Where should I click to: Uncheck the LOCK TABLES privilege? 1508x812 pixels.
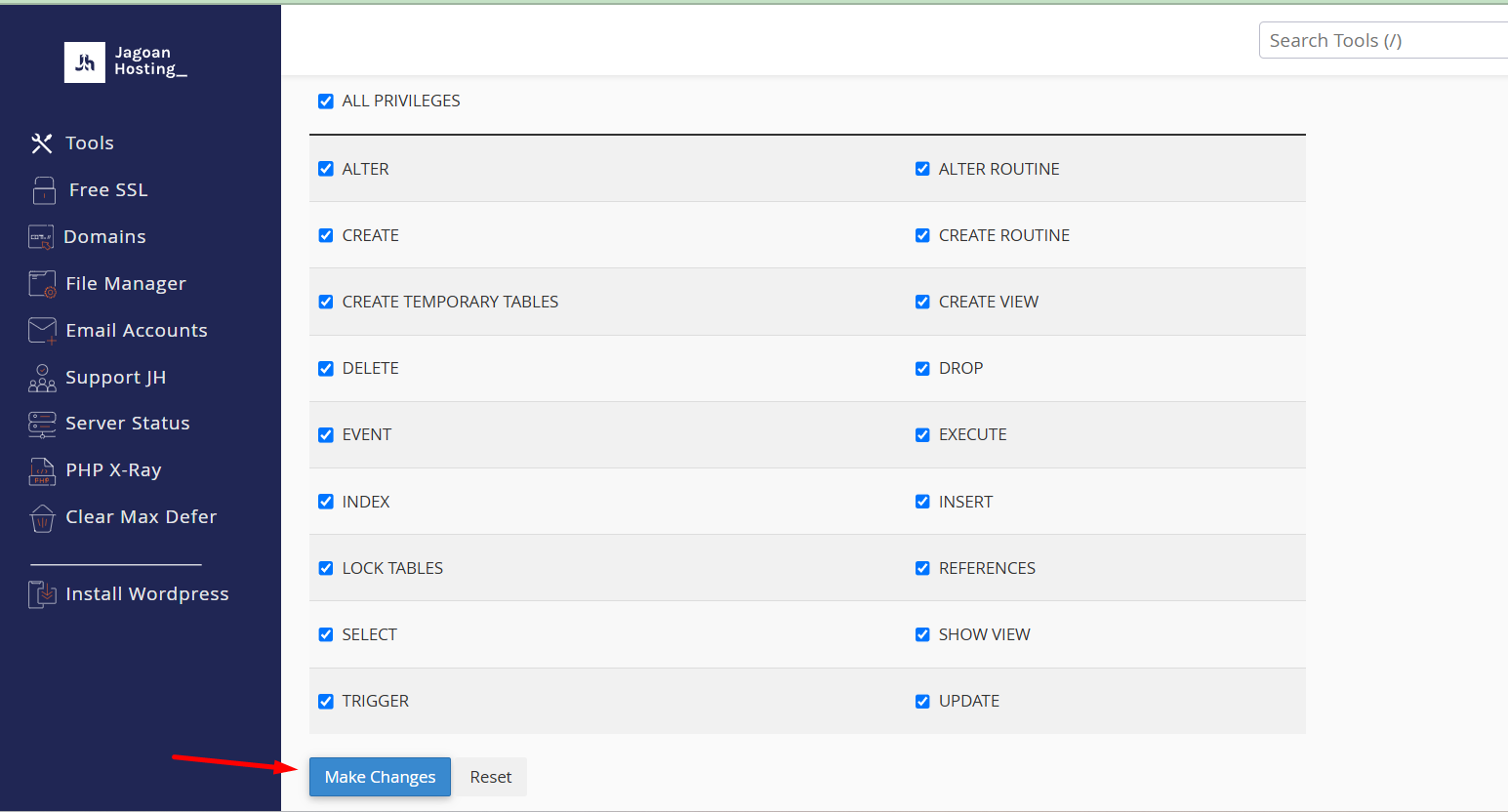[325, 567]
